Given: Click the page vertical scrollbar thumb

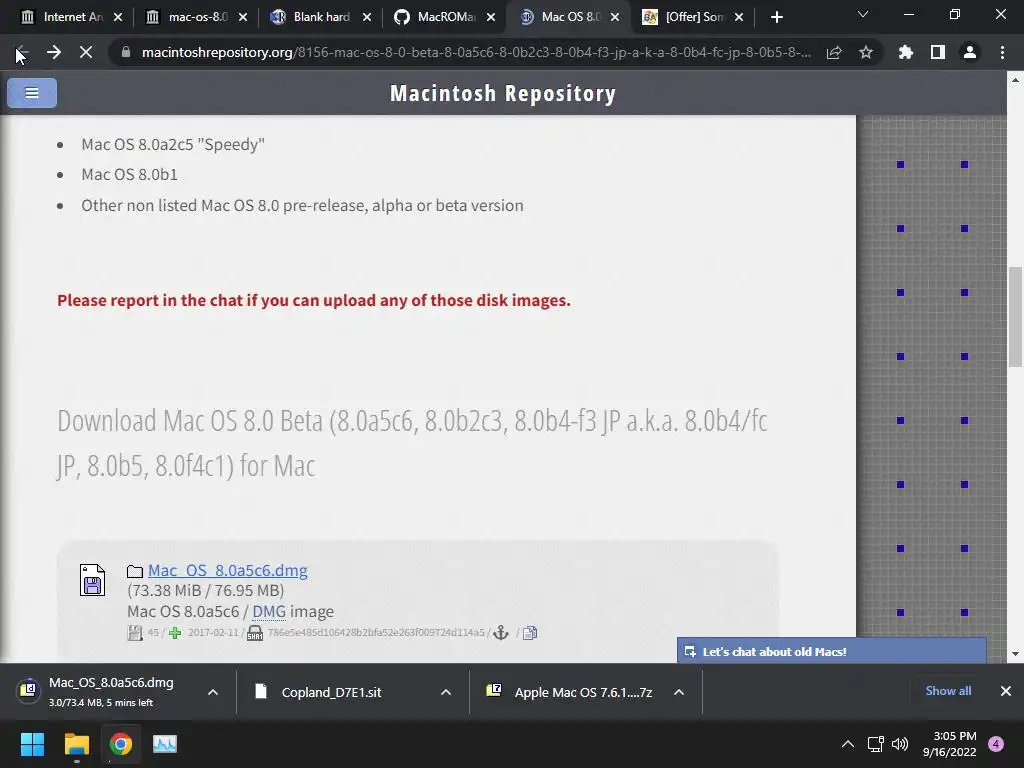Looking at the screenshot, I should [x=1015, y=317].
